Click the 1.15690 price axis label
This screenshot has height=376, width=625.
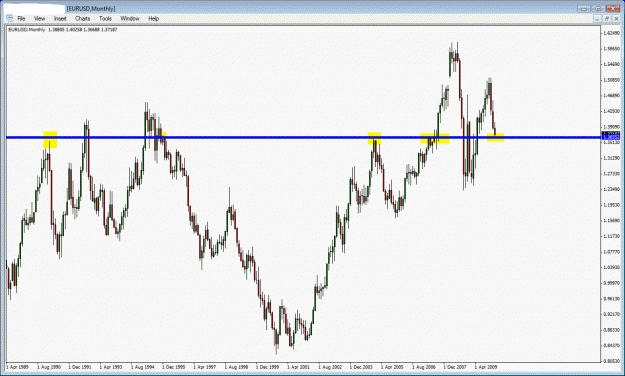point(612,220)
